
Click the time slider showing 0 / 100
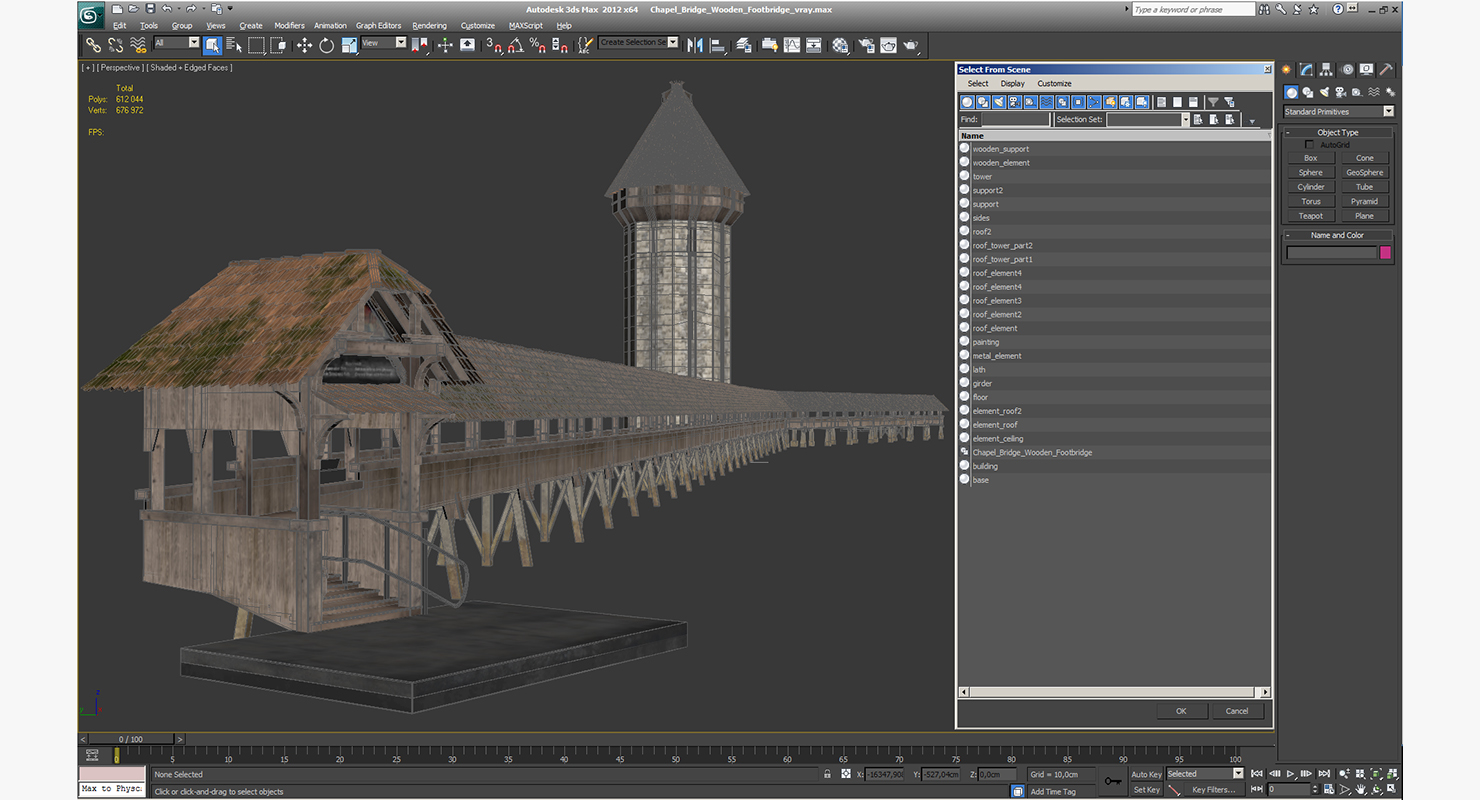click(x=130, y=739)
